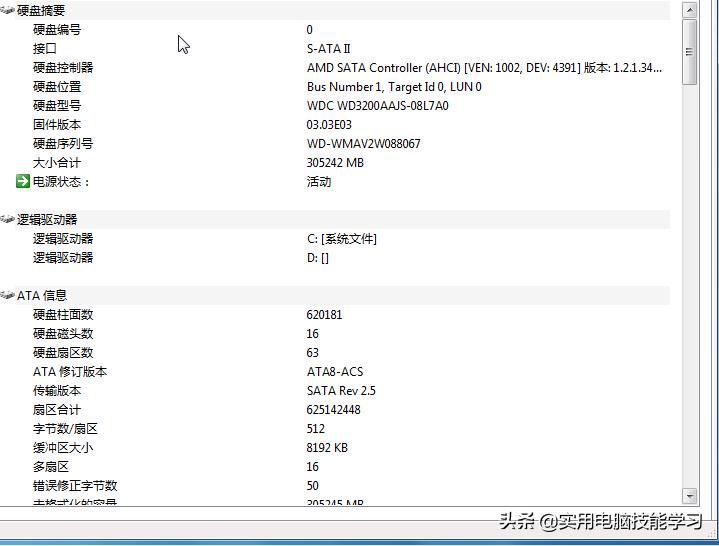Click the AMD SATA Controller value

[x=484, y=68]
